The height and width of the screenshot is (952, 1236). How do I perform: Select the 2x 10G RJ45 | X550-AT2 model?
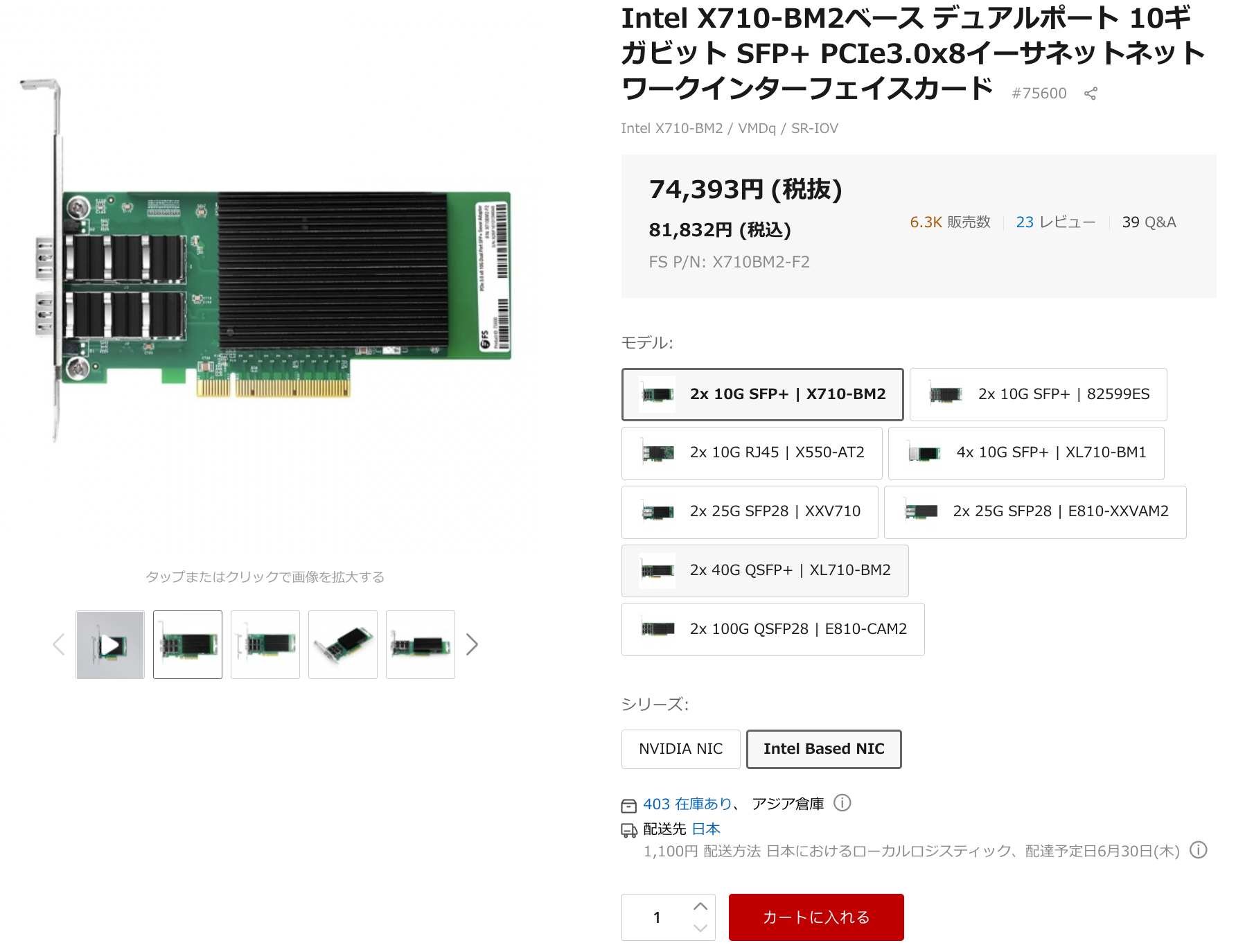tap(752, 453)
